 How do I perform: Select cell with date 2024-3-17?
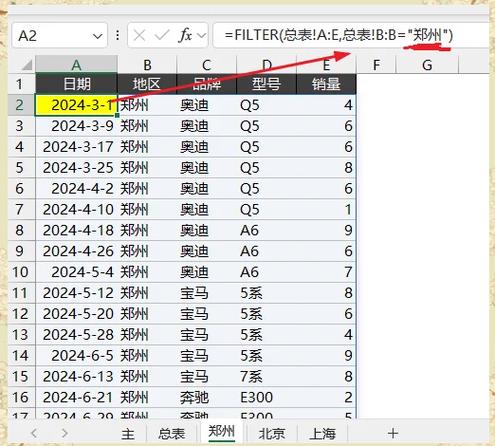tap(76, 147)
